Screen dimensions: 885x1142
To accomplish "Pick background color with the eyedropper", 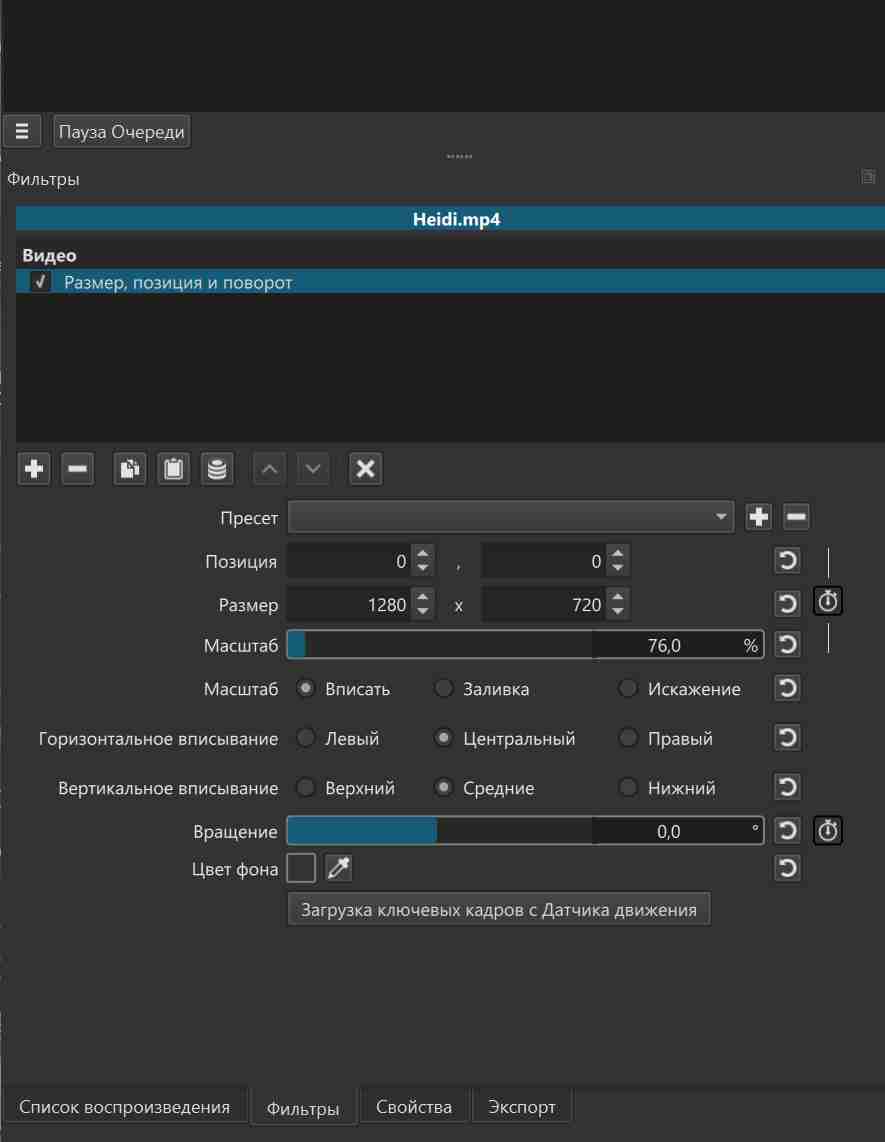I will tap(340, 869).
